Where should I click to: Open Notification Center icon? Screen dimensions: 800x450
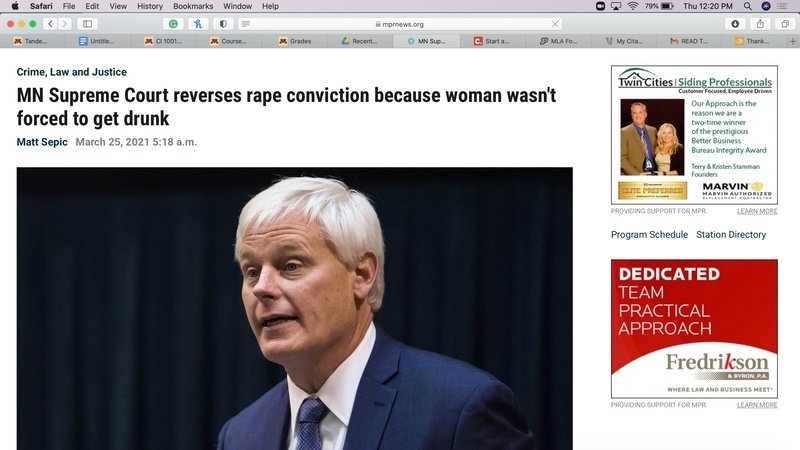782,6
